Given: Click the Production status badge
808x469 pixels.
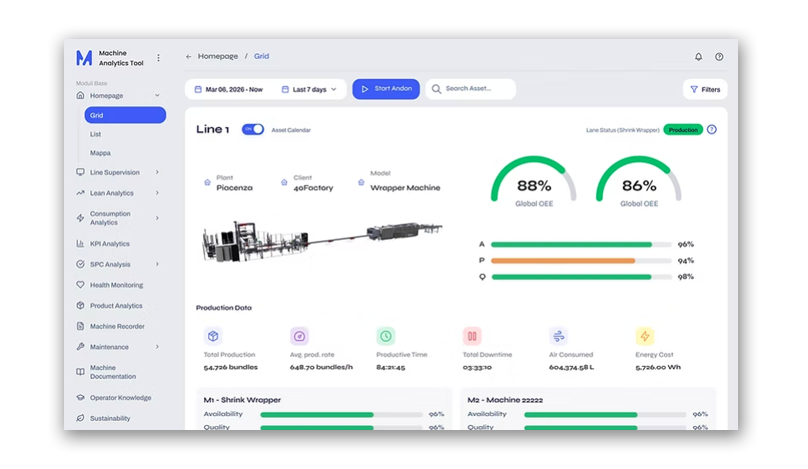Looking at the screenshot, I should (x=683, y=130).
